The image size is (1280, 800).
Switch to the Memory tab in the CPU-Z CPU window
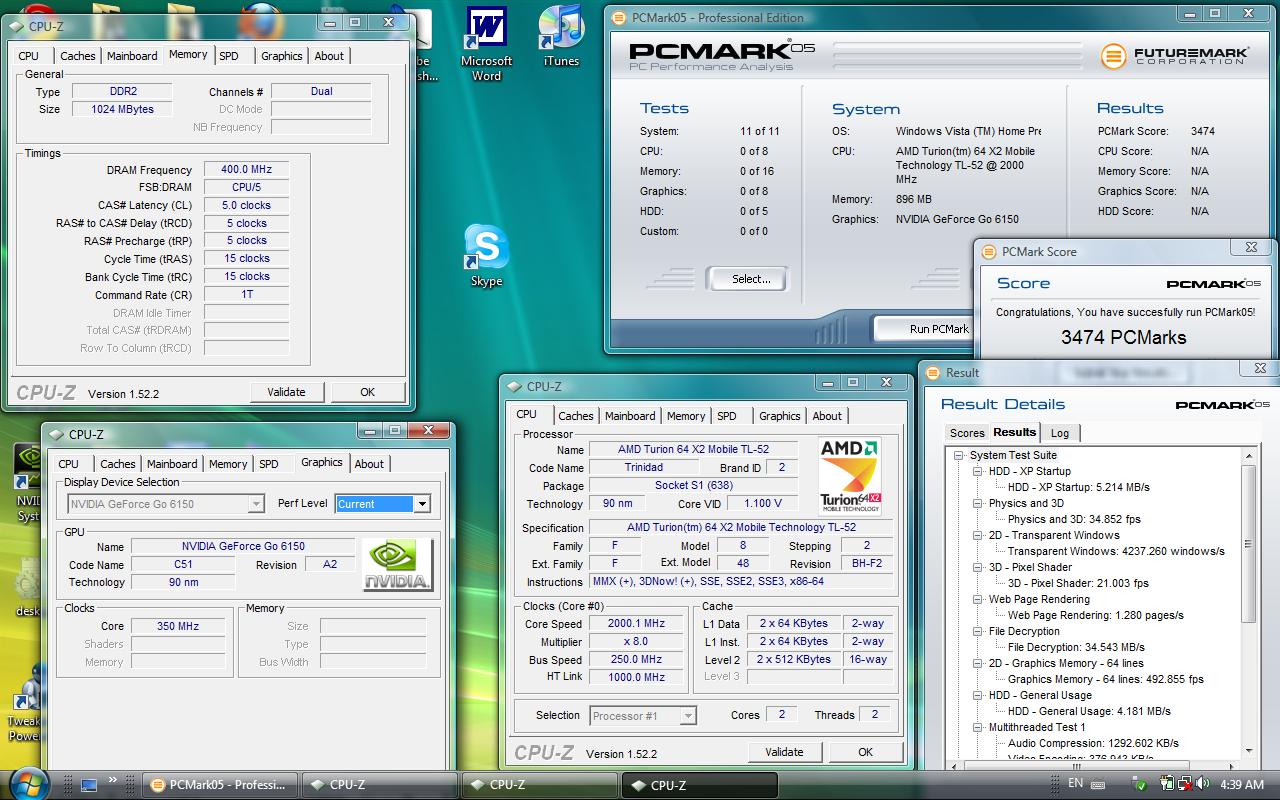click(686, 416)
